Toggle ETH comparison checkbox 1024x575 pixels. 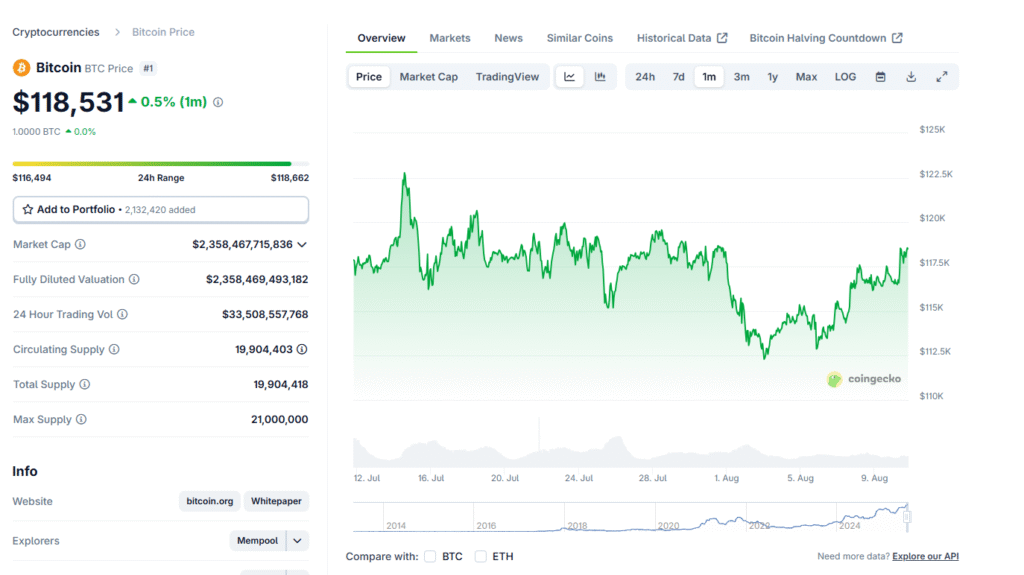[481, 557]
